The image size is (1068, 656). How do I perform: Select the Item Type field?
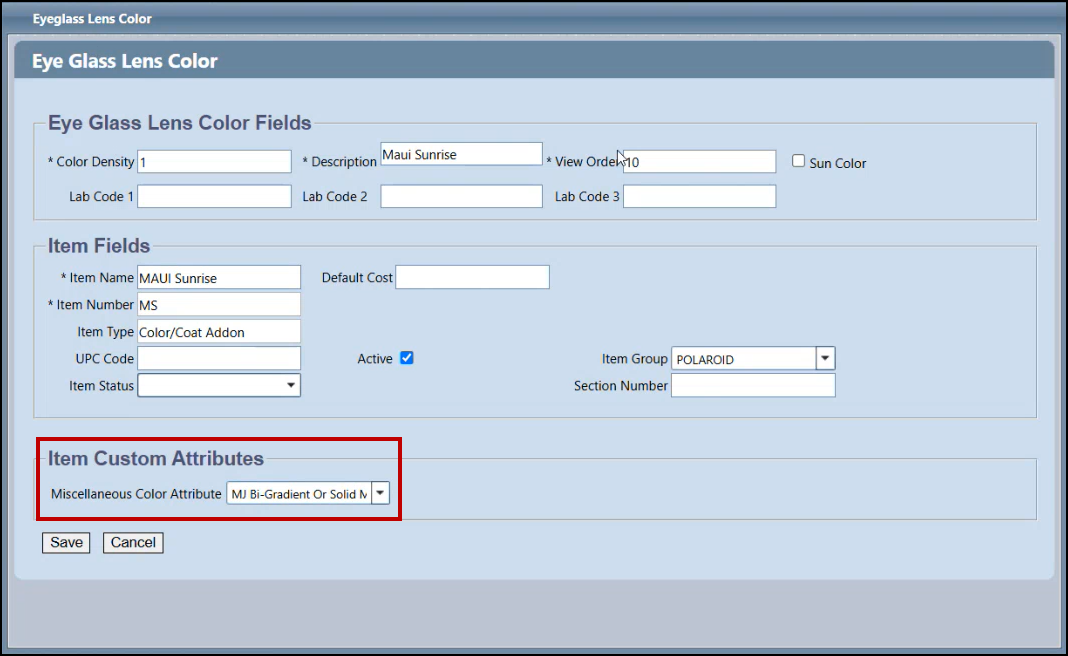click(x=218, y=331)
